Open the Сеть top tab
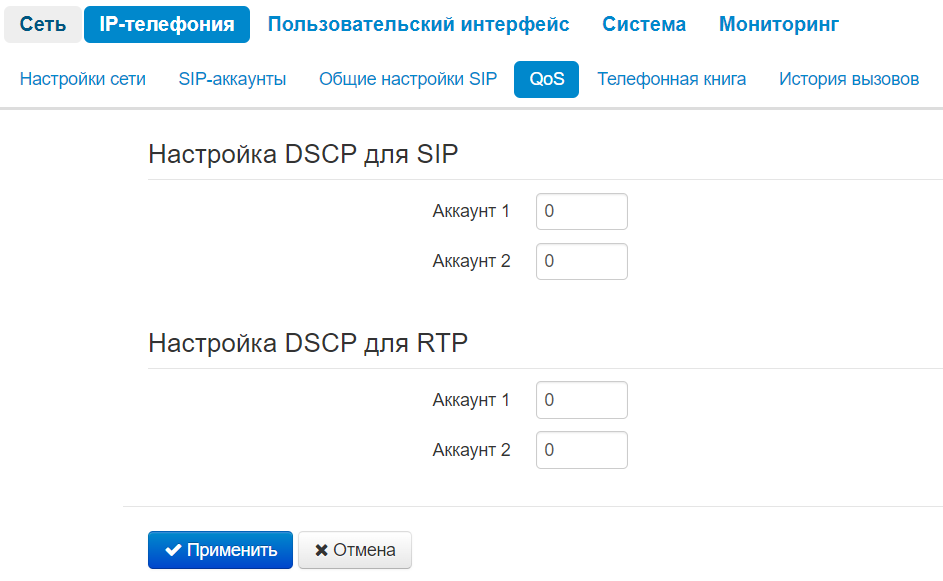The height and width of the screenshot is (581, 943). click(x=43, y=25)
